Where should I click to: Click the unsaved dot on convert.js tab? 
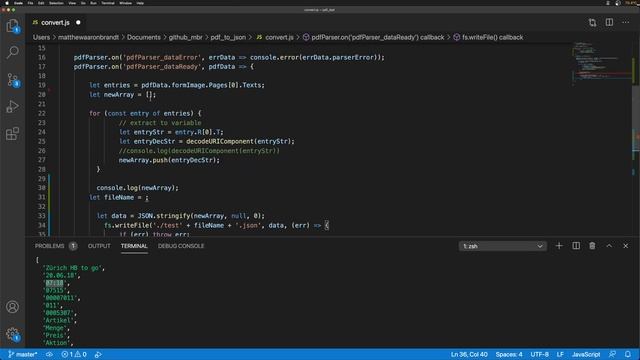point(78,22)
